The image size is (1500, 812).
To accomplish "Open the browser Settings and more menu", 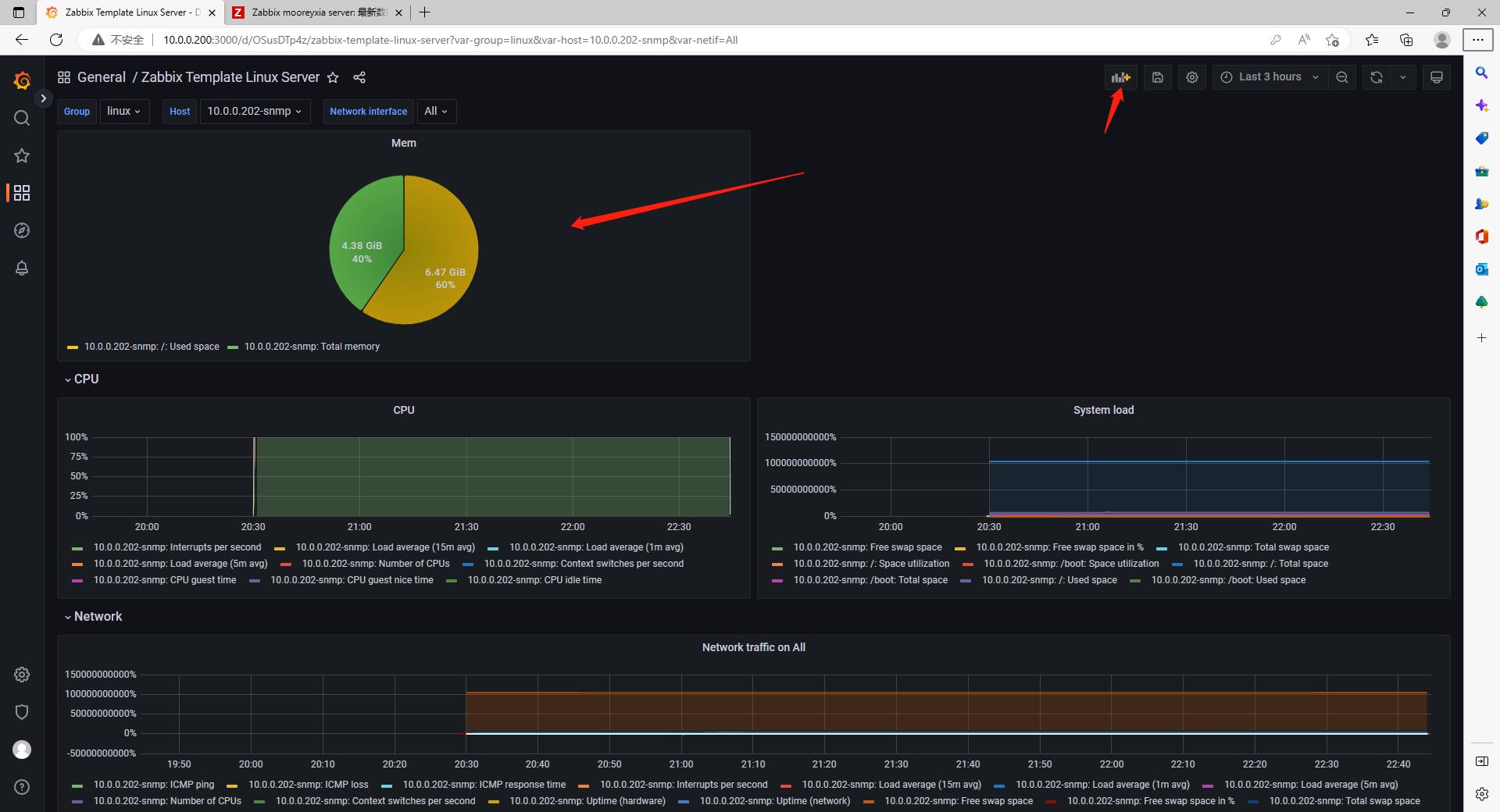I will point(1477,40).
